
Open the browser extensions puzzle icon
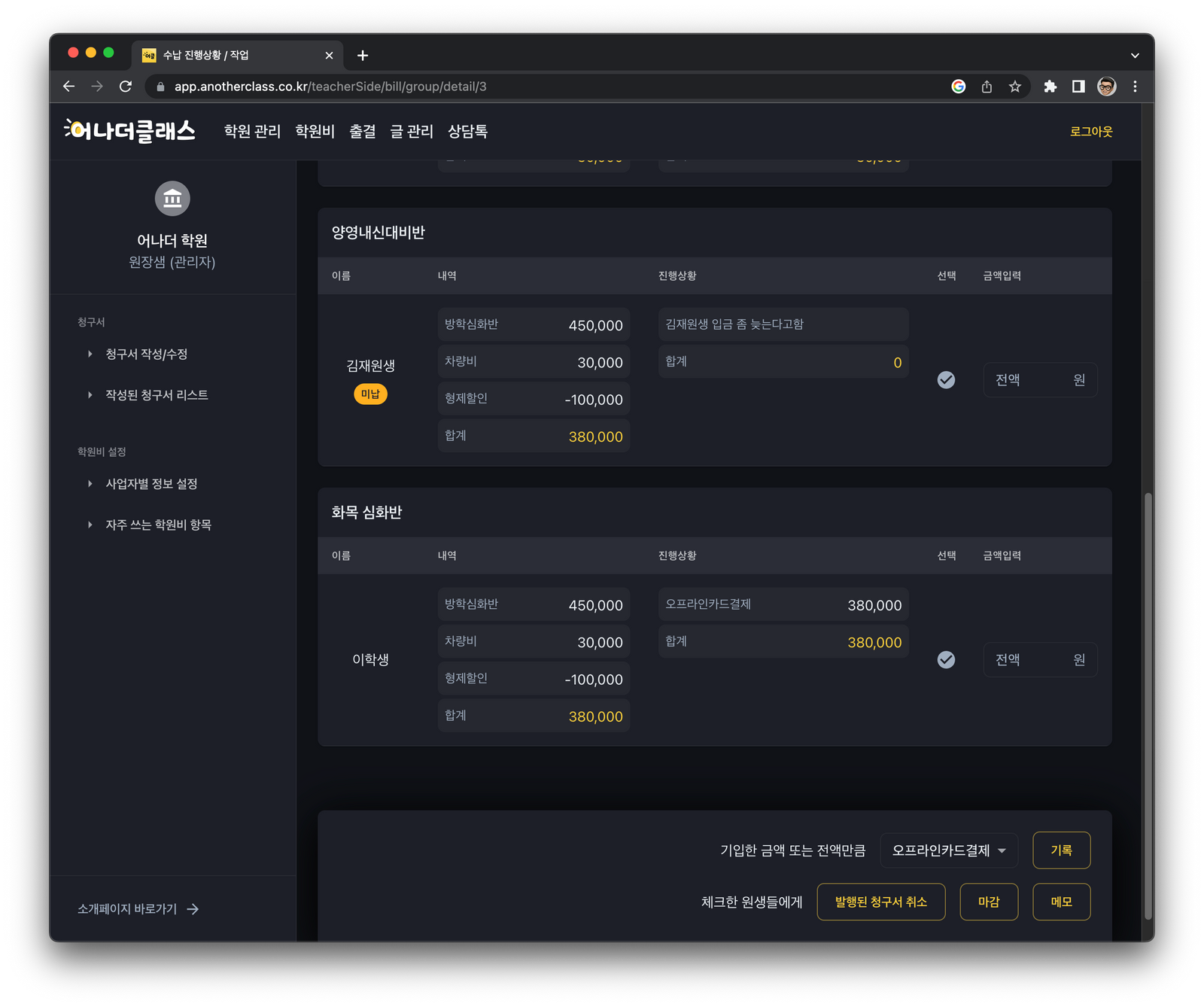(x=1050, y=87)
